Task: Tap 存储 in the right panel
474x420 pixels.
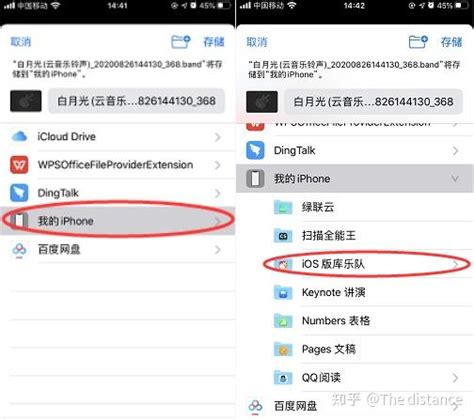Action: [x=451, y=42]
